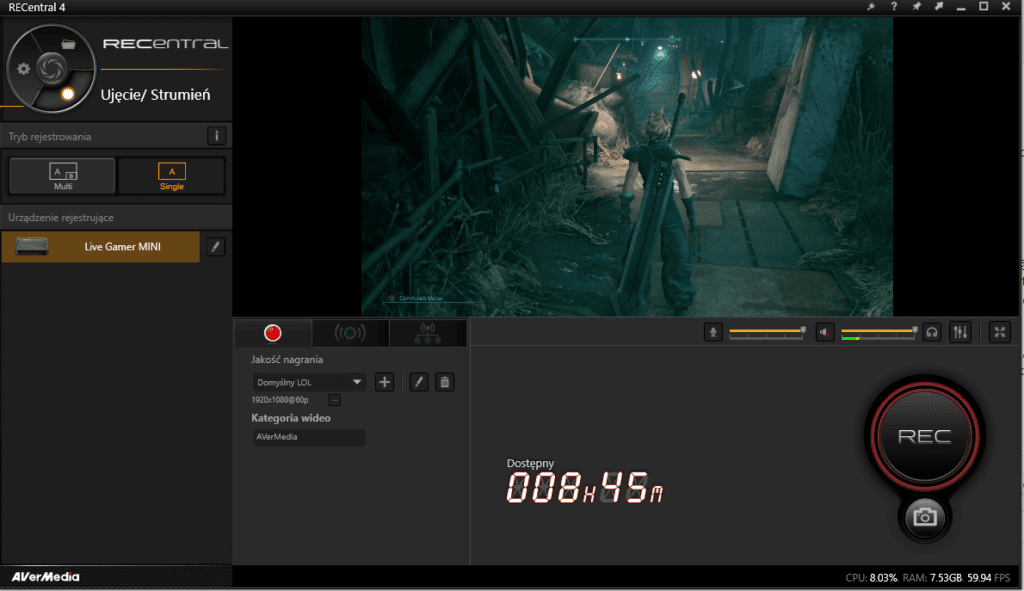Open the audio mixer settings
This screenshot has height=591, width=1024.
960,332
